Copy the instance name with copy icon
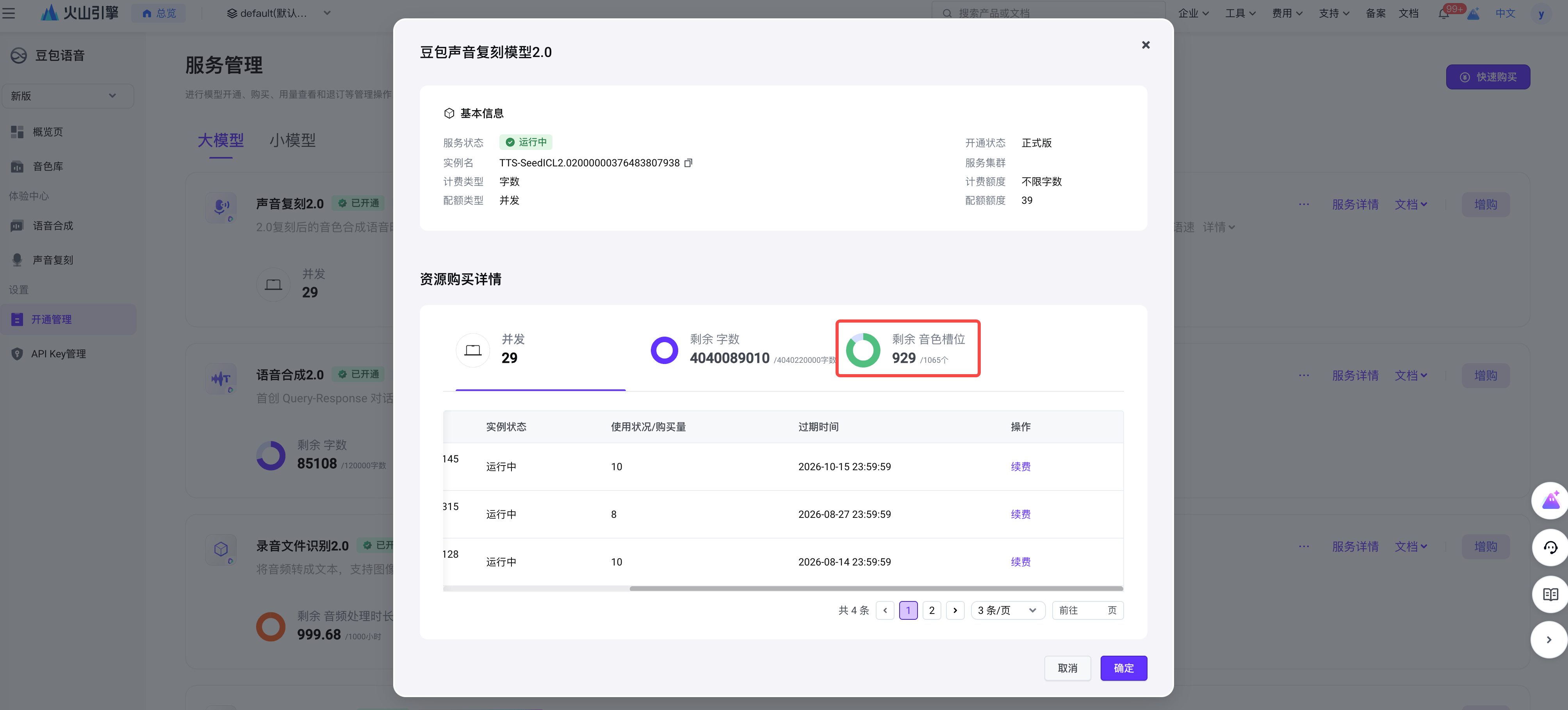The image size is (1568, 710). [x=688, y=162]
